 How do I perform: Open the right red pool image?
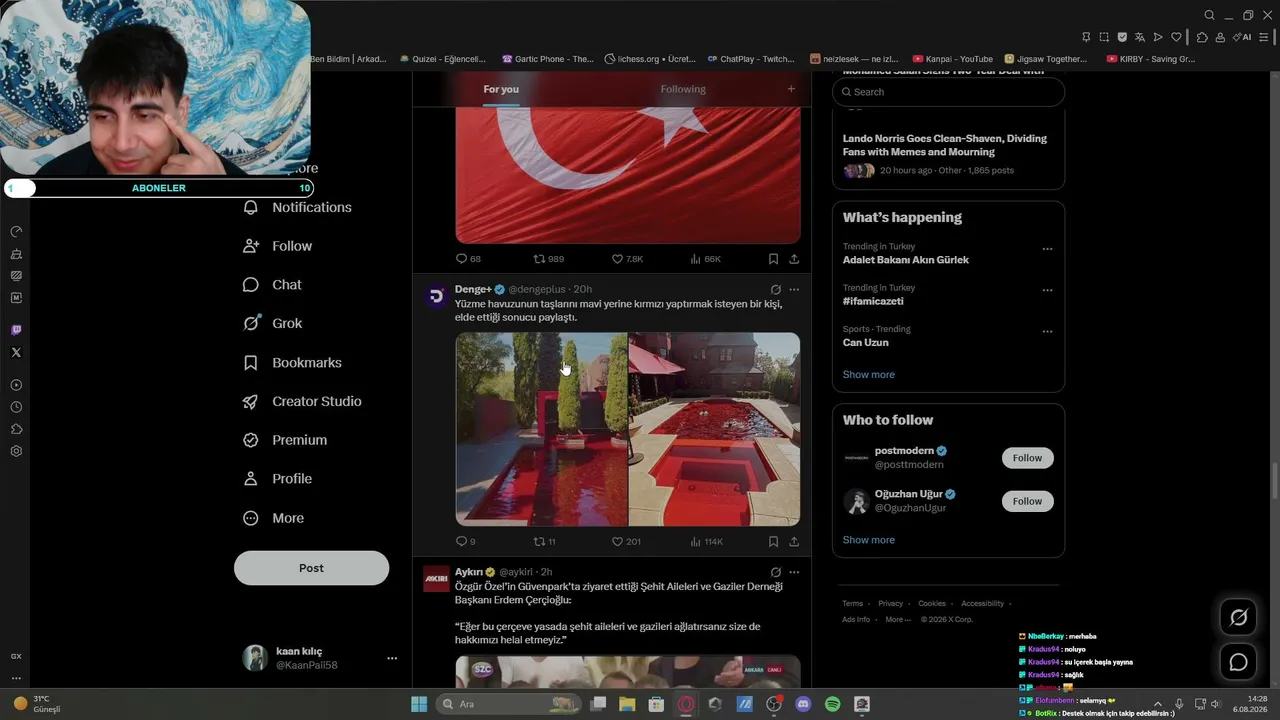(714, 429)
